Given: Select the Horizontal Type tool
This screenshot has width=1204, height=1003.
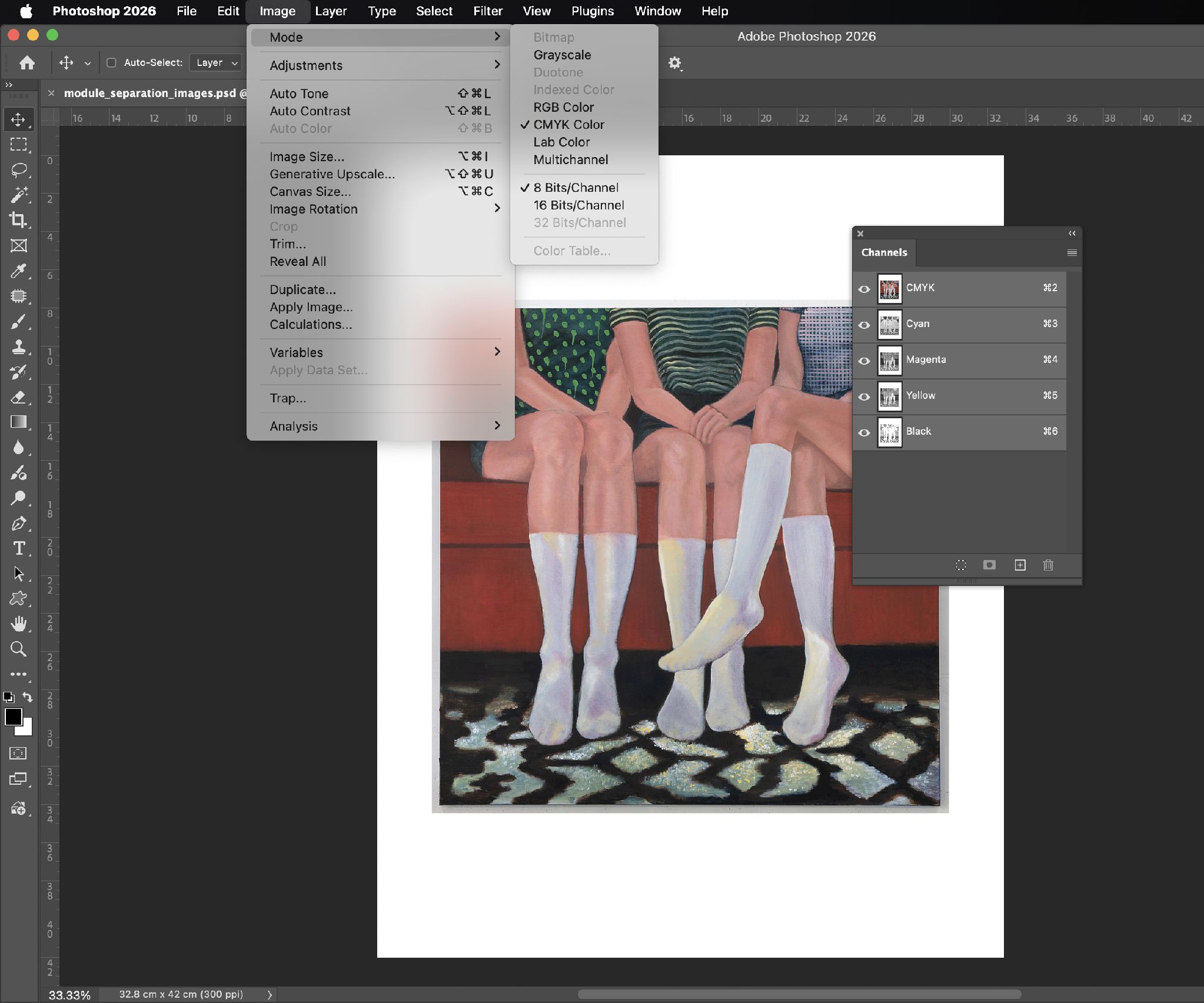Looking at the screenshot, I should pos(18,548).
